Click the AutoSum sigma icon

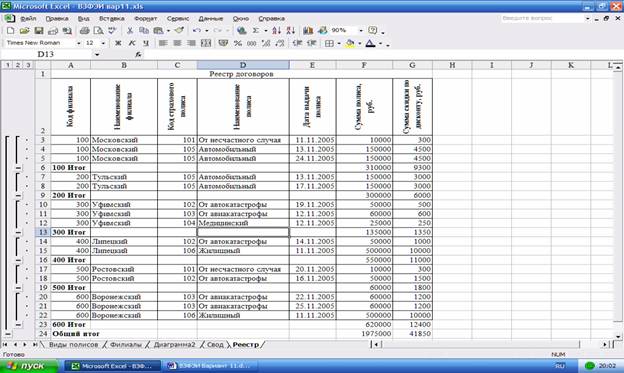[x=256, y=31]
